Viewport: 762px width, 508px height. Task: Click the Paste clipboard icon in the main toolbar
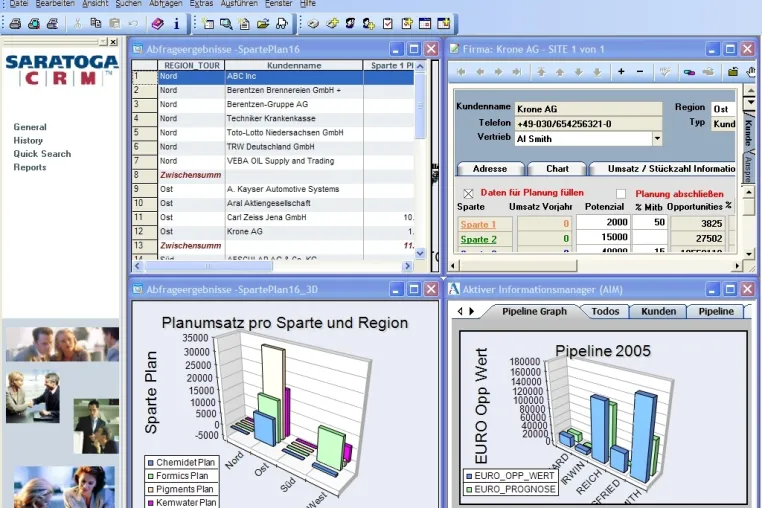point(114,23)
